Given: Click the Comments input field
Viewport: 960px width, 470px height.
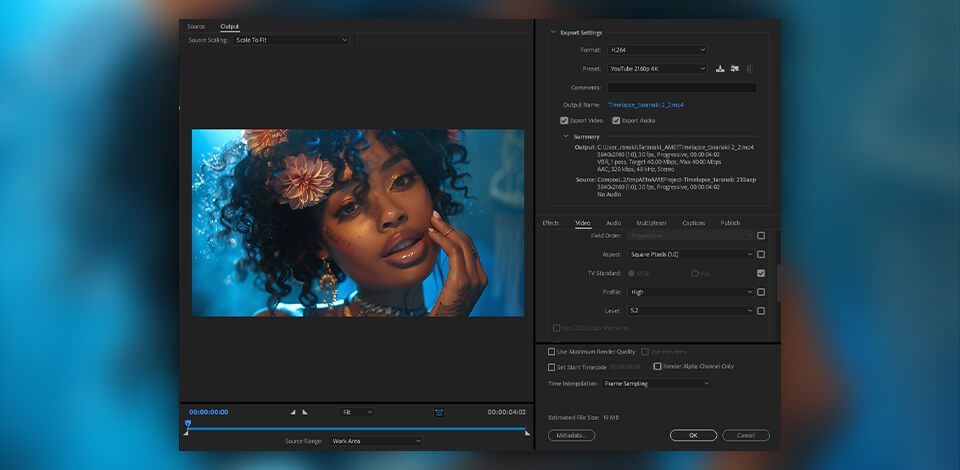Looking at the screenshot, I should coord(681,88).
